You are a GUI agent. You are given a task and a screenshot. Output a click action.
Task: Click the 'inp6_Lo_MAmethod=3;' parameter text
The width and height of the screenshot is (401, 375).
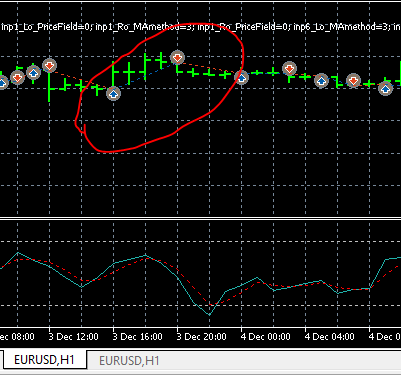click(342, 27)
